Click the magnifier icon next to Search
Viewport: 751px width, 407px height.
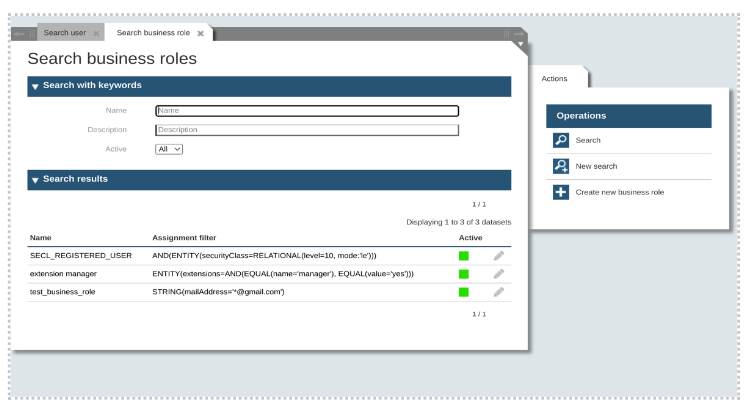(561, 141)
